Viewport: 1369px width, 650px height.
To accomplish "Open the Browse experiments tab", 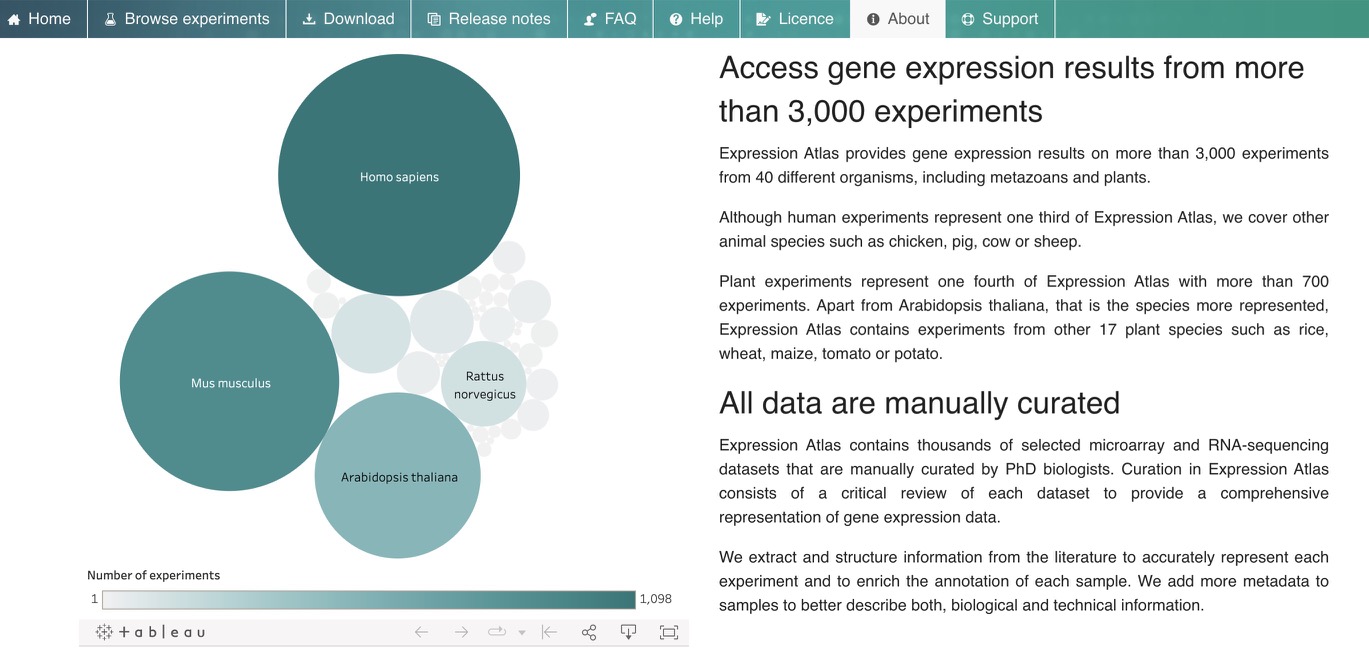I will 187,19.
